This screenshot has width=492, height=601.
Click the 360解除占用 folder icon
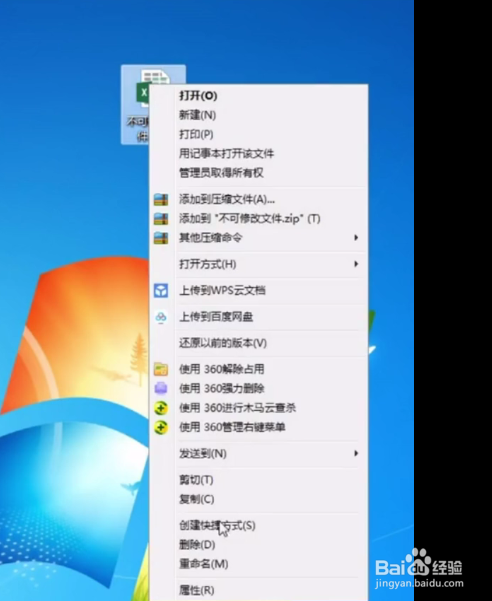pos(161,369)
